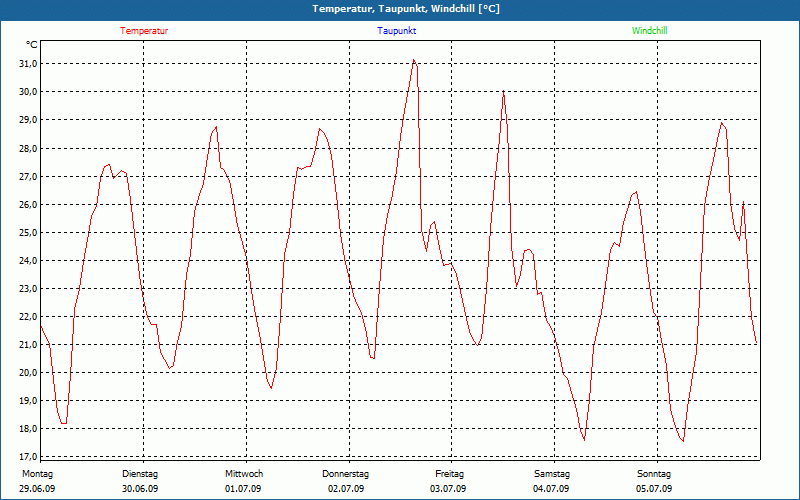Viewport: 800px width, 500px height.
Task: Click the Mittwoch day label
Action: click(x=244, y=474)
